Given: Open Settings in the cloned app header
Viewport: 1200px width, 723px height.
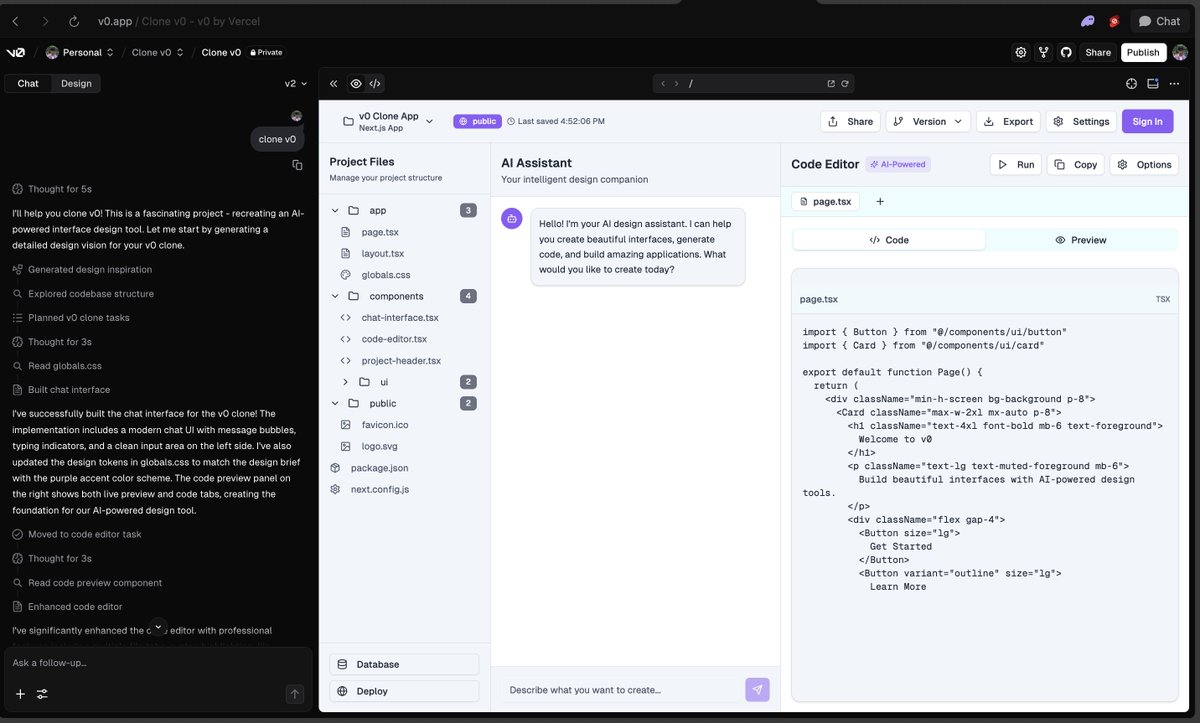Looking at the screenshot, I should pyautogui.click(x=1081, y=121).
